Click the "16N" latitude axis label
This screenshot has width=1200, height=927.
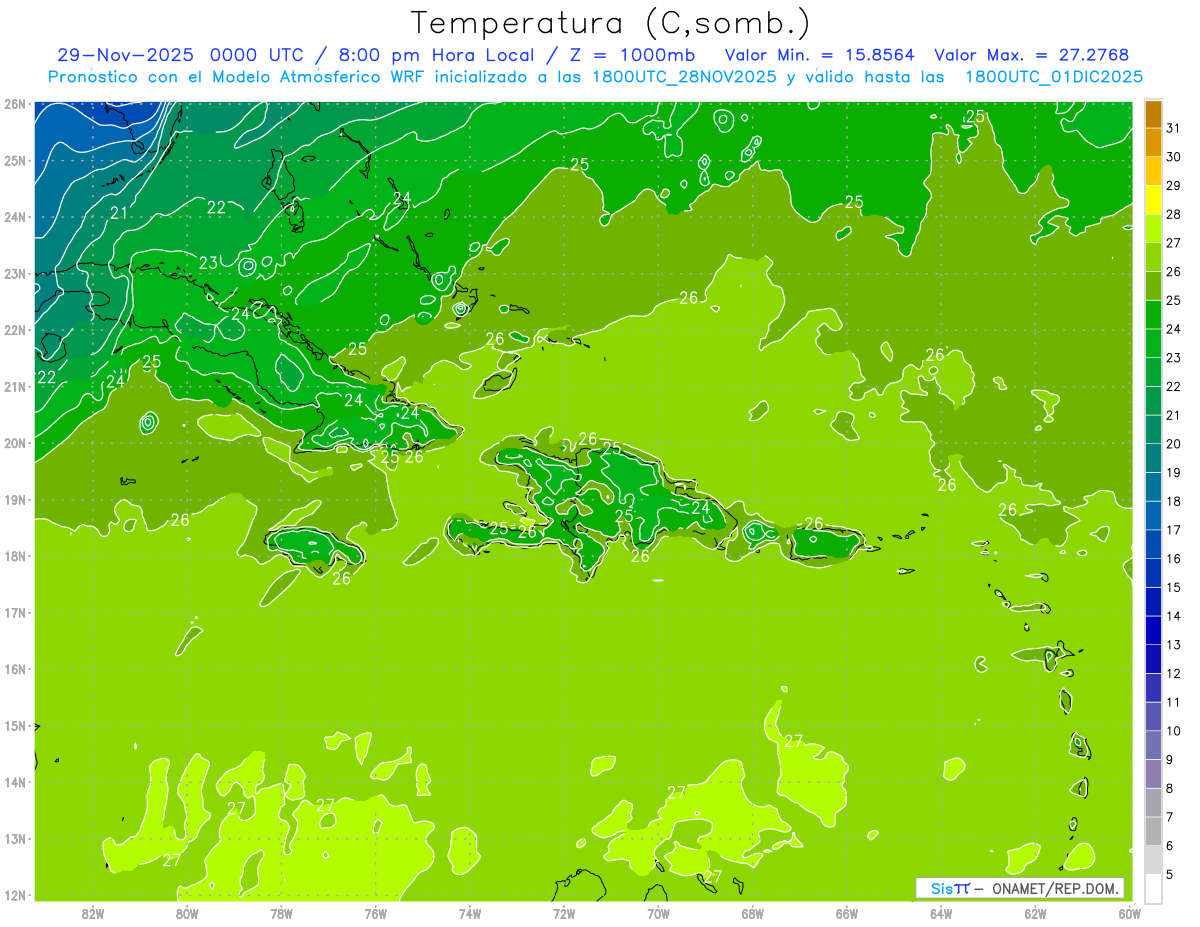click(x=15, y=669)
